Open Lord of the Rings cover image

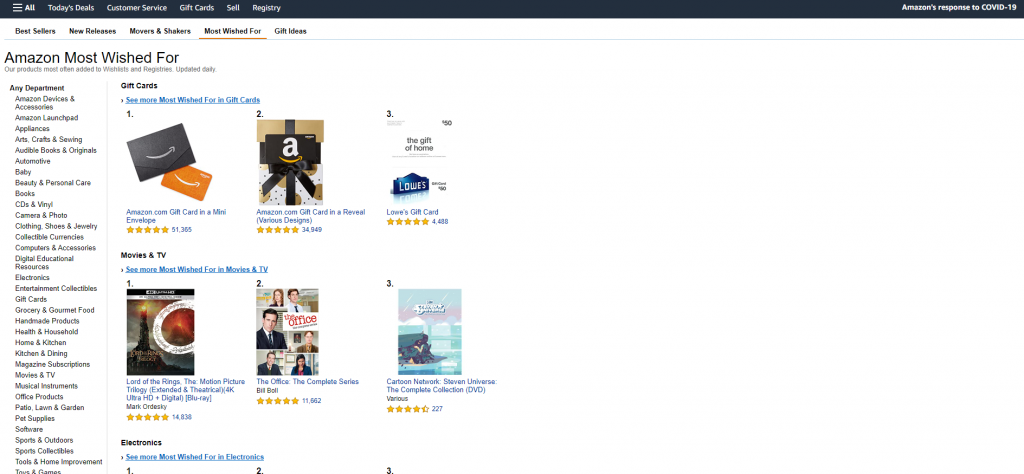pyautogui.click(x=160, y=332)
